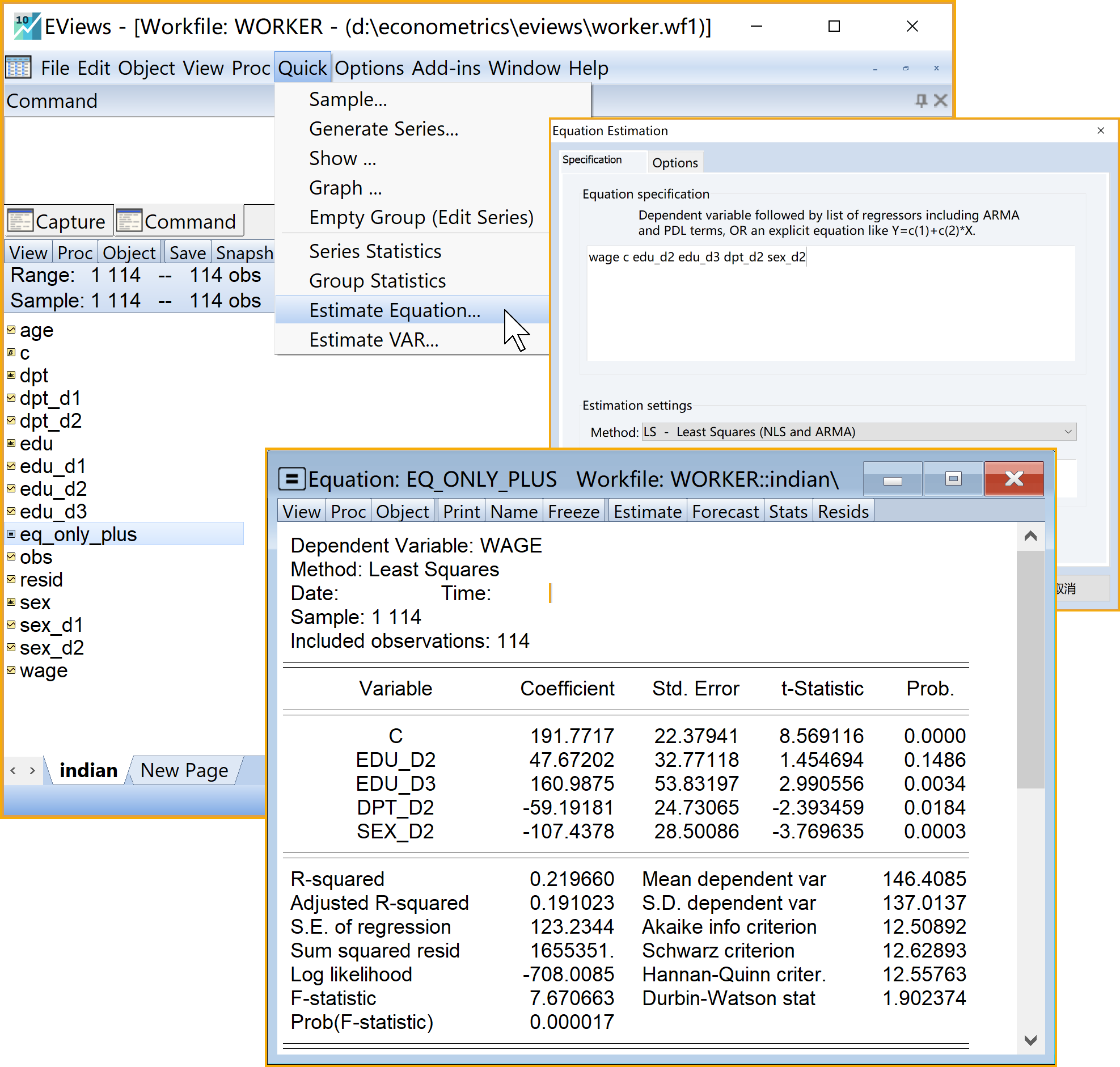Open the New Page workfile tab
Image resolution: width=1120 pixels, height=1067 pixels.
click(x=184, y=770)
